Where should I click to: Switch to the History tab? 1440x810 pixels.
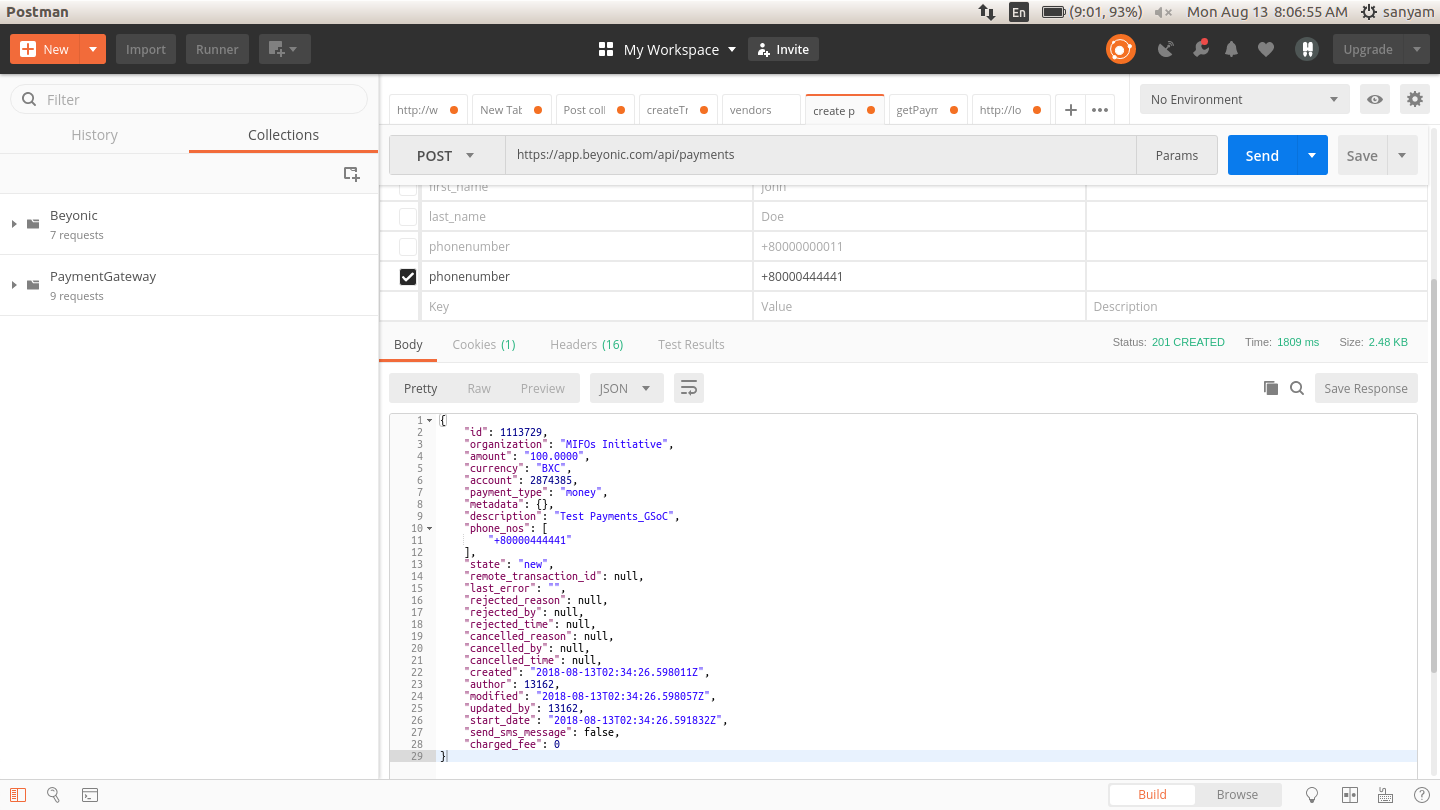point(94,135)
